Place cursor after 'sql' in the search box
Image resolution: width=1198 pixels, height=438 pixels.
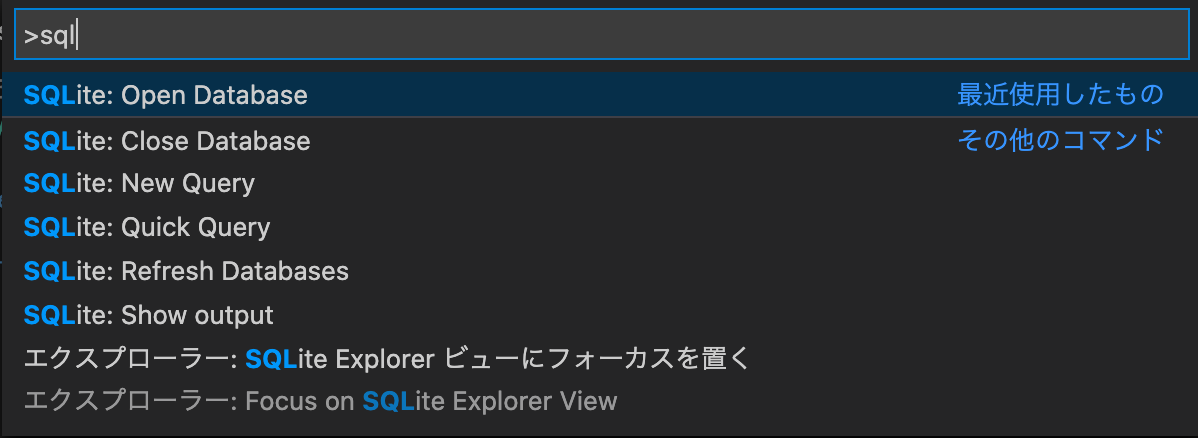(x=77, y=36)
